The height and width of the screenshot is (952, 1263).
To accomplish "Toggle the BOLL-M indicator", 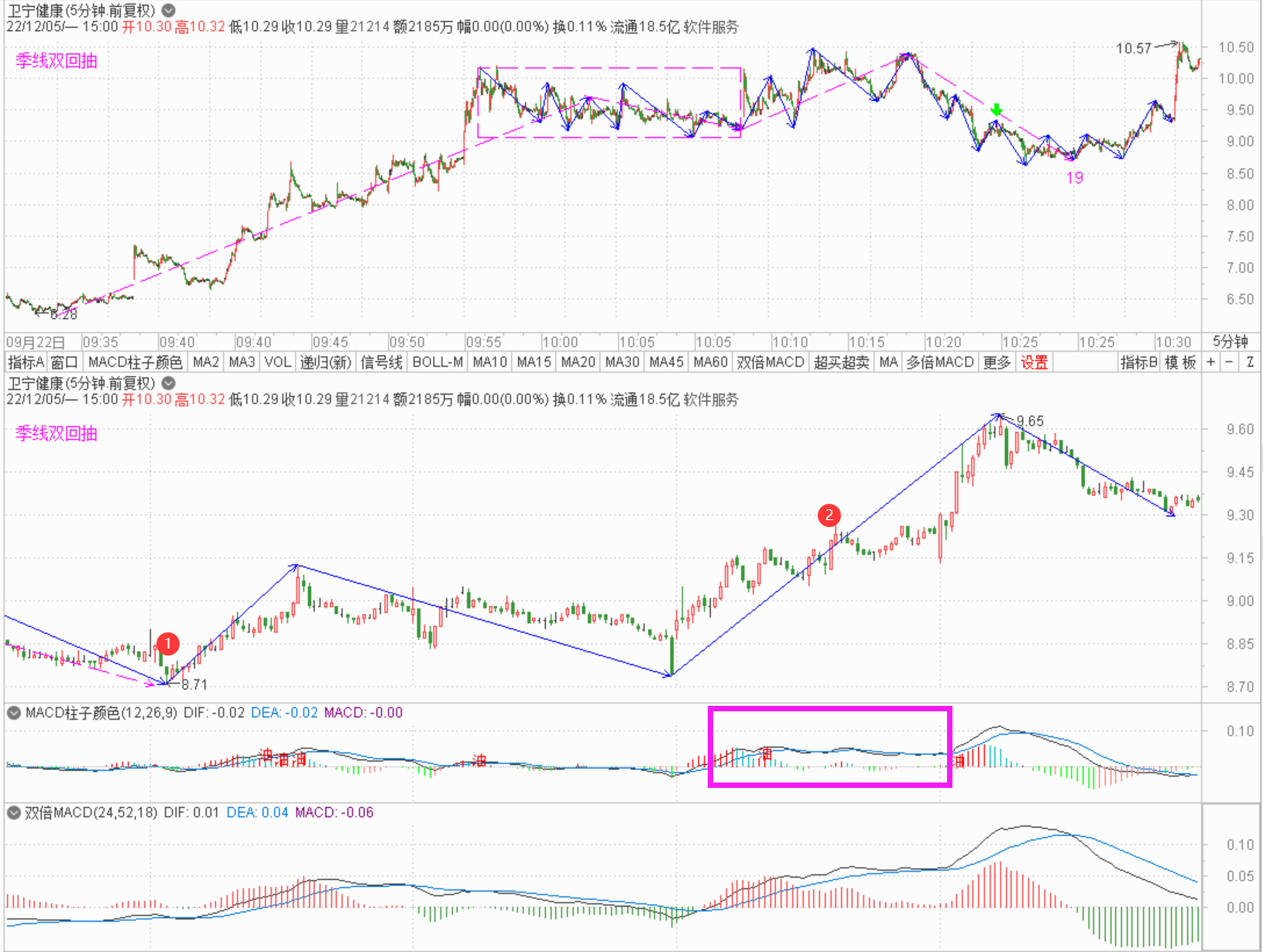I will [438, 362].
